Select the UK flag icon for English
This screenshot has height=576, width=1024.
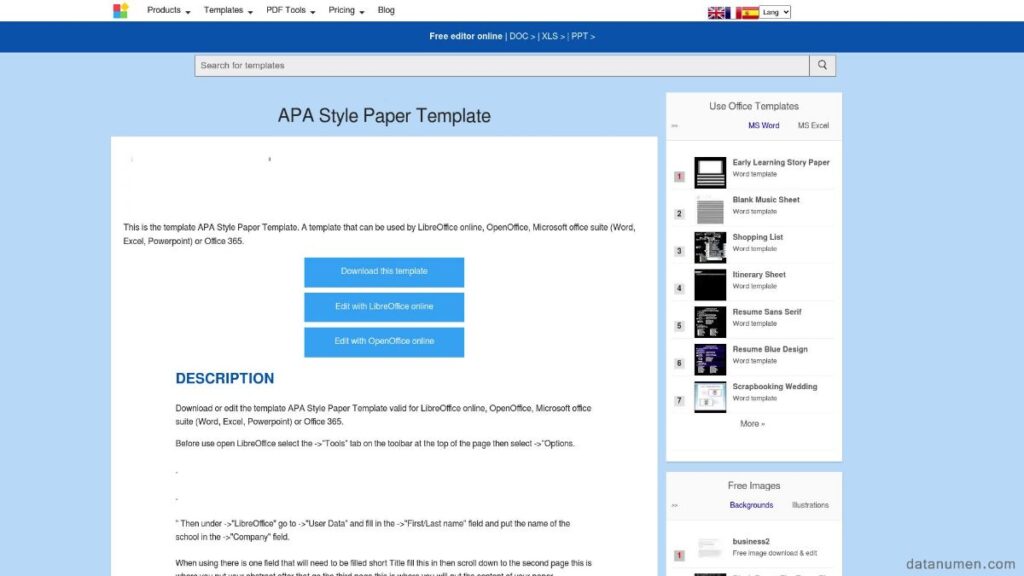tap(717, 12)
